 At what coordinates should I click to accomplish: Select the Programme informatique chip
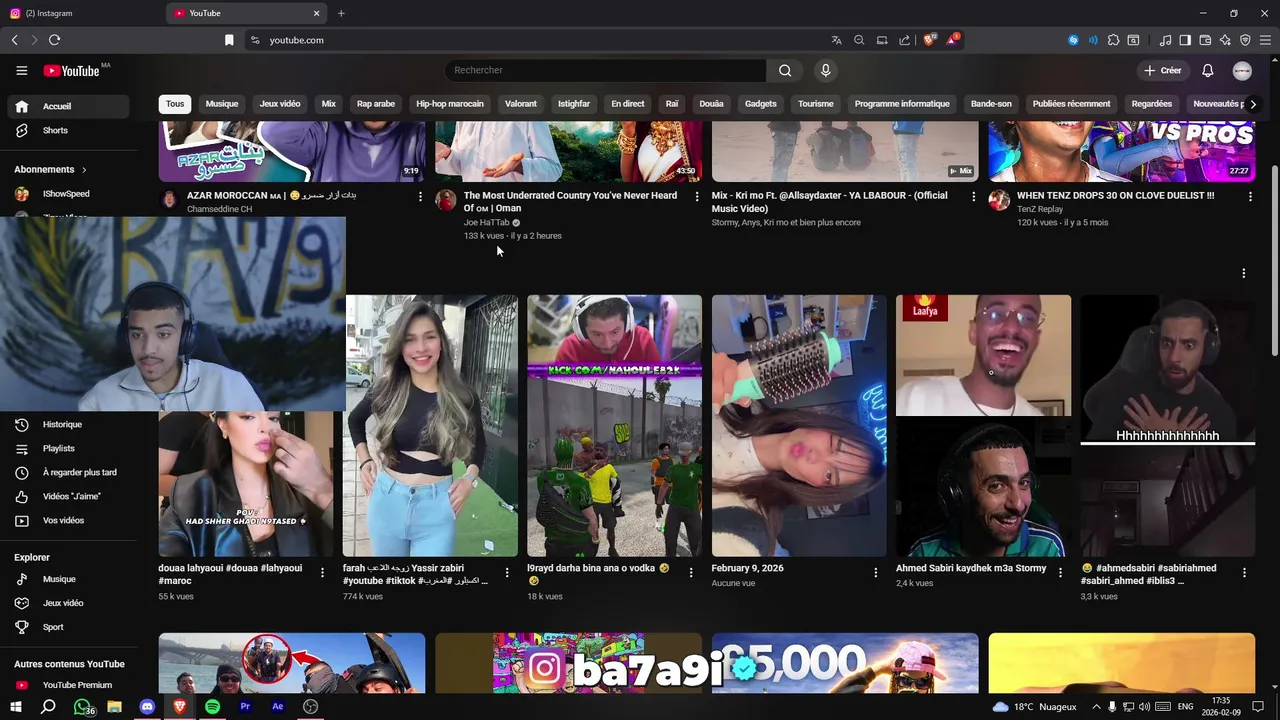tap(902, 104)
